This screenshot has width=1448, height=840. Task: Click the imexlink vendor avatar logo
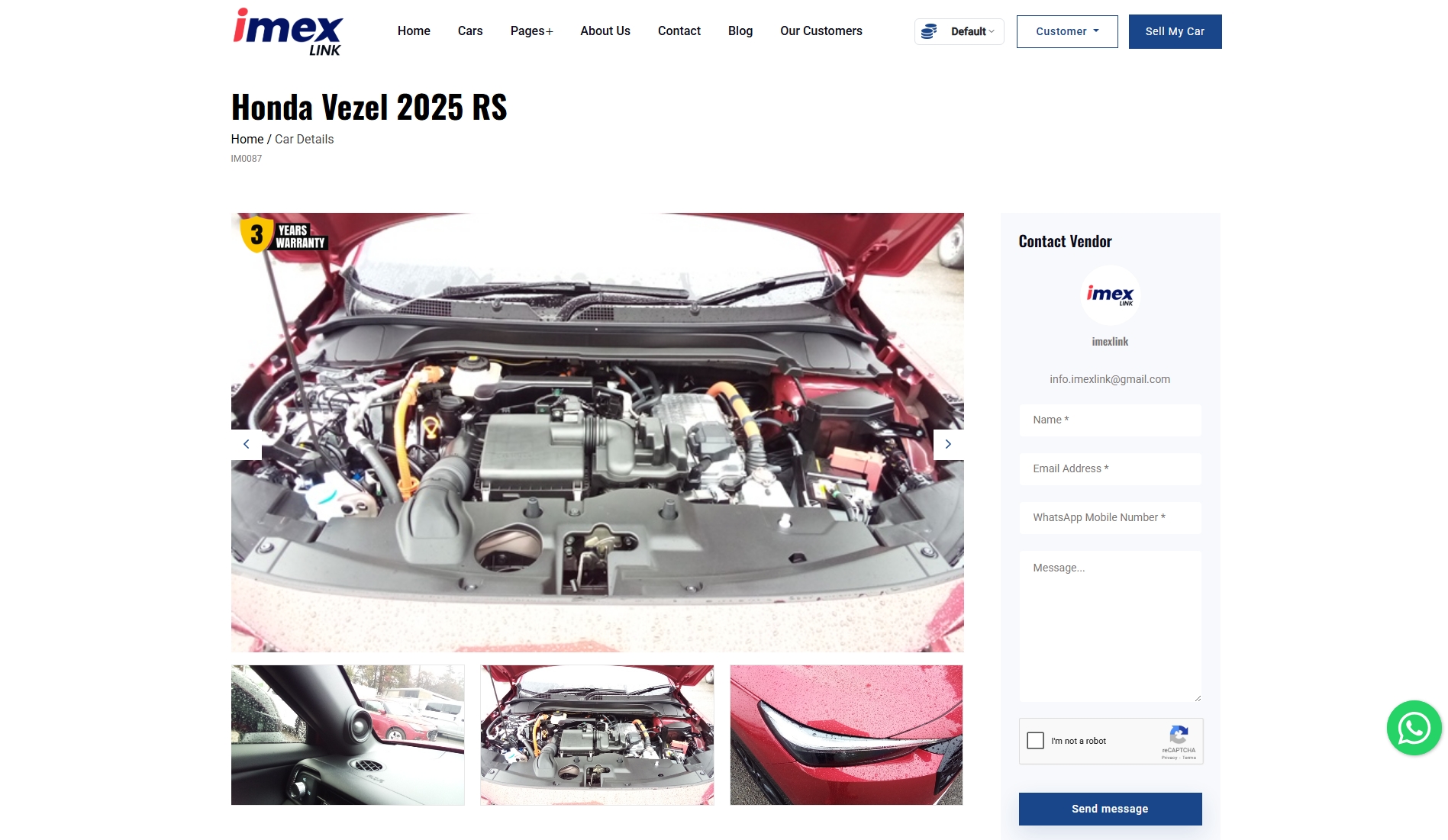tap(1110, 295)
